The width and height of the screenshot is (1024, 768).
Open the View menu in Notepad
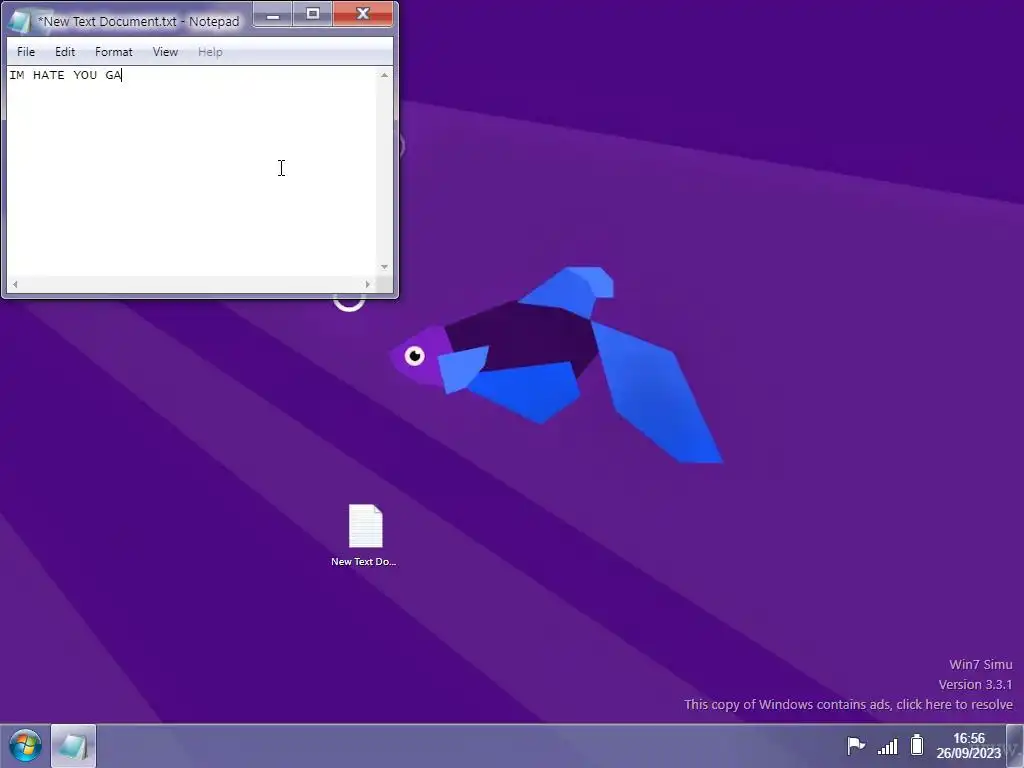(165, 52)
